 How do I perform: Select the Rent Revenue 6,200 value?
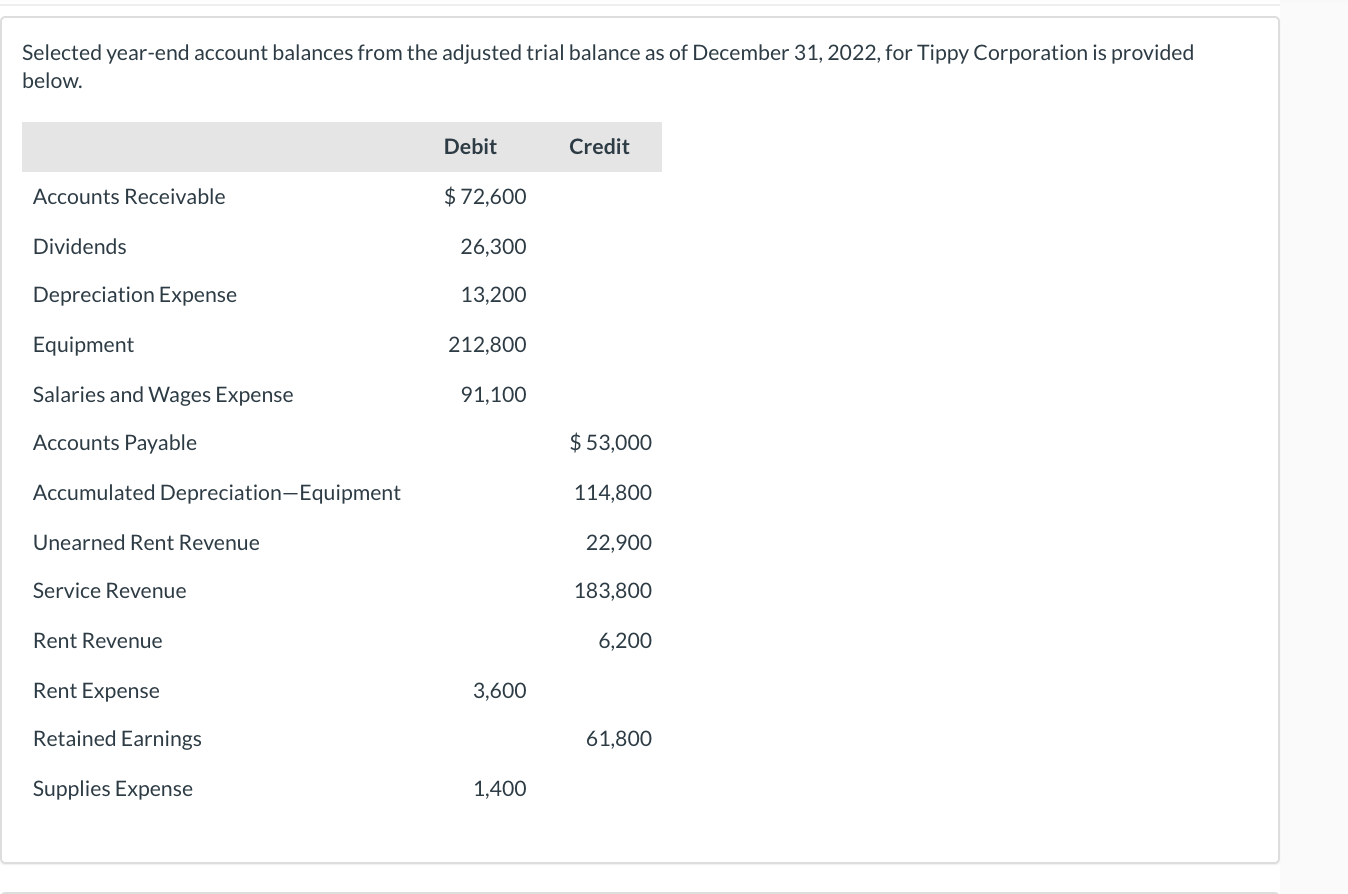pyautogui.click(x=625, y=640)
